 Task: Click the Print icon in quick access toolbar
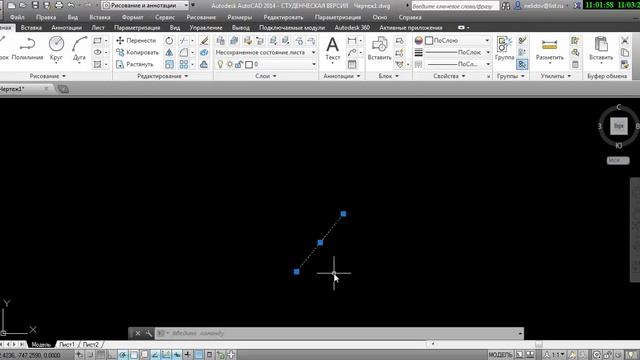(x=59, y=5)
